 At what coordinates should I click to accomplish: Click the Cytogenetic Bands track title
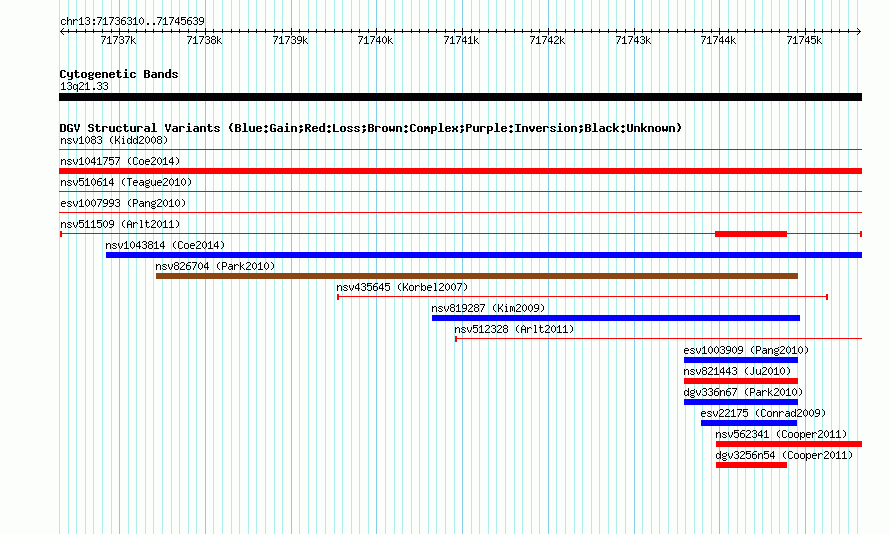pos(119,74)
